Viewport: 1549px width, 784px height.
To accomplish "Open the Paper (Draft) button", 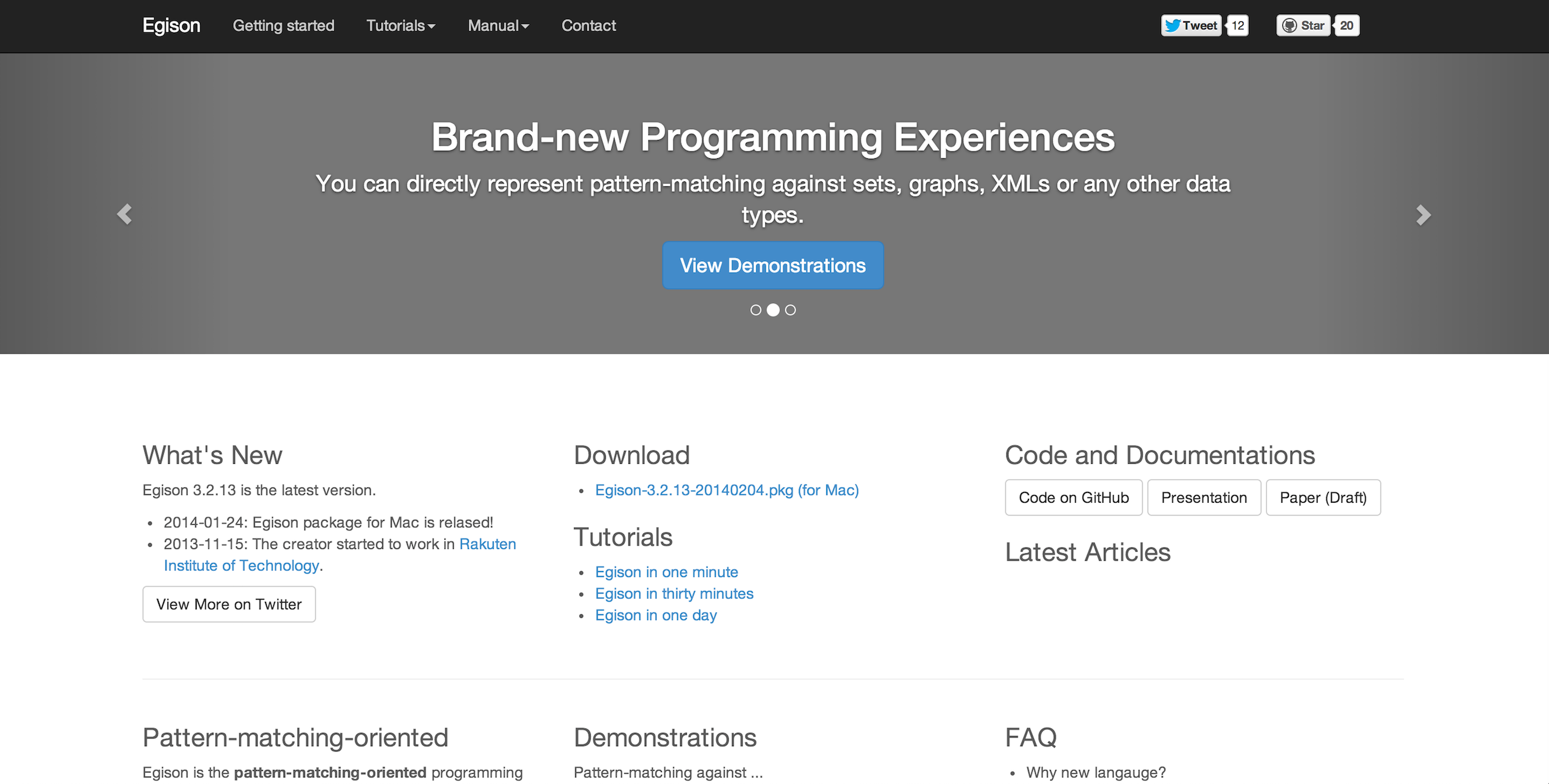I will (x=1323, y=498).
